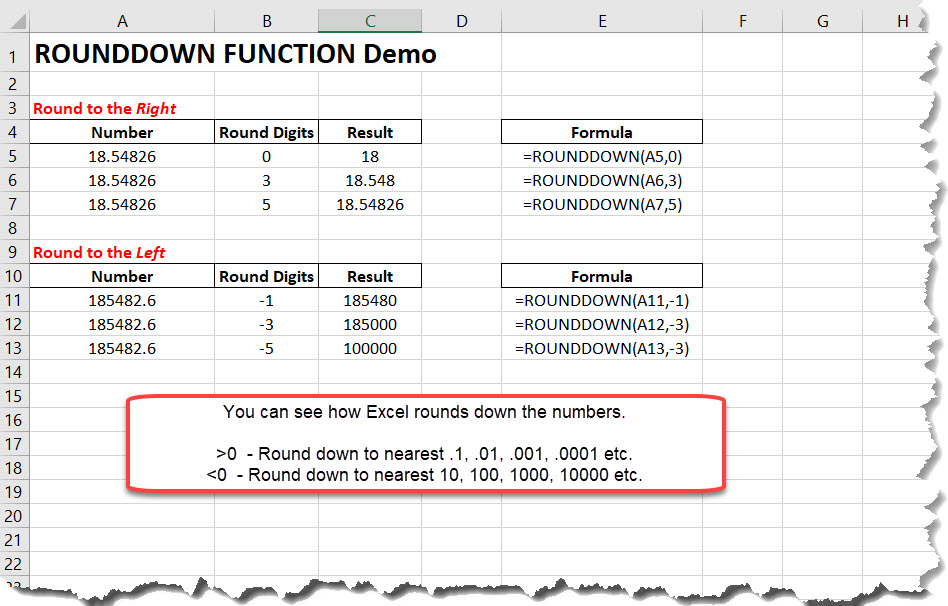Select the Result header in row 10

point(370,276)
